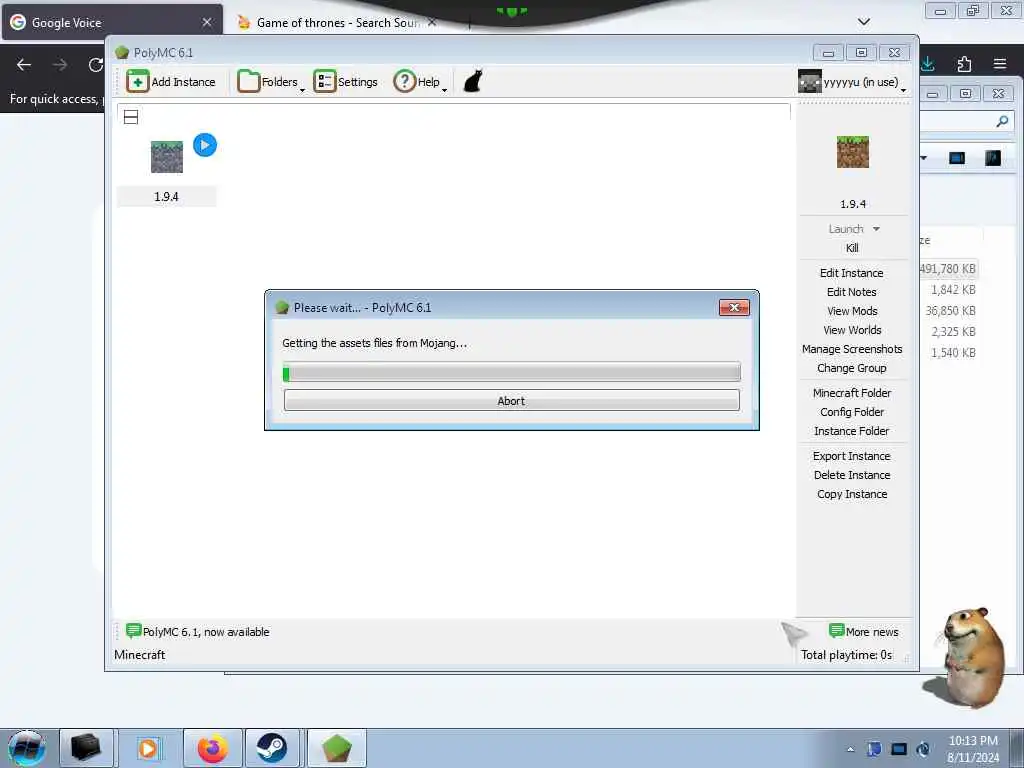Open the browser hamburger menu
The image size is (1024, 768).
click(1000, 64)
